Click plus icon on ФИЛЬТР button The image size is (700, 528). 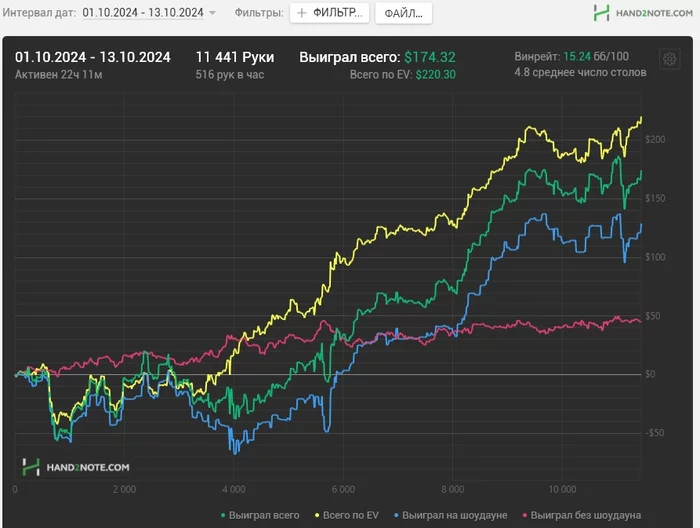click(x=302, y=13)
